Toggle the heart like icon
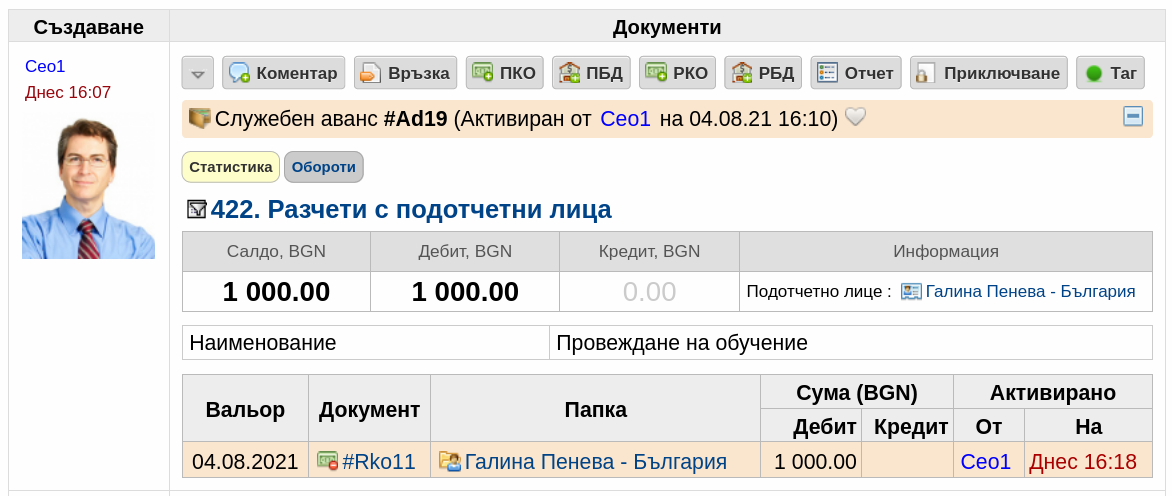The height and width of the screenshot is (496, 1172). click(855, 117)
